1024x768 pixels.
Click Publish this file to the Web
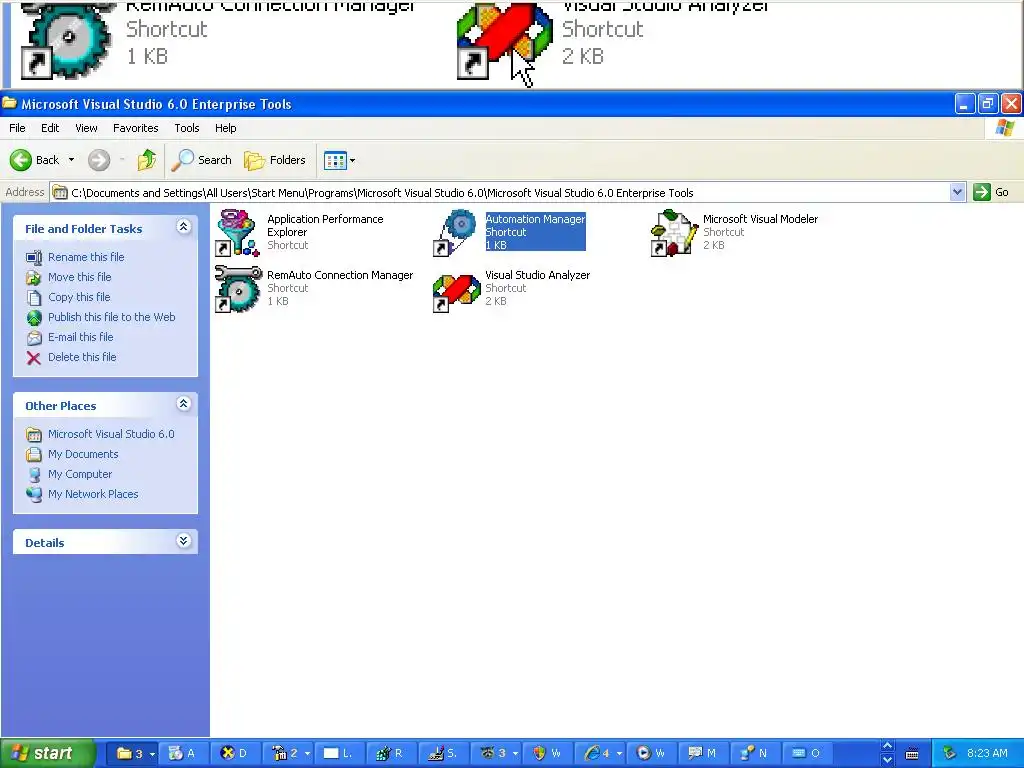[x=112, y=317]
